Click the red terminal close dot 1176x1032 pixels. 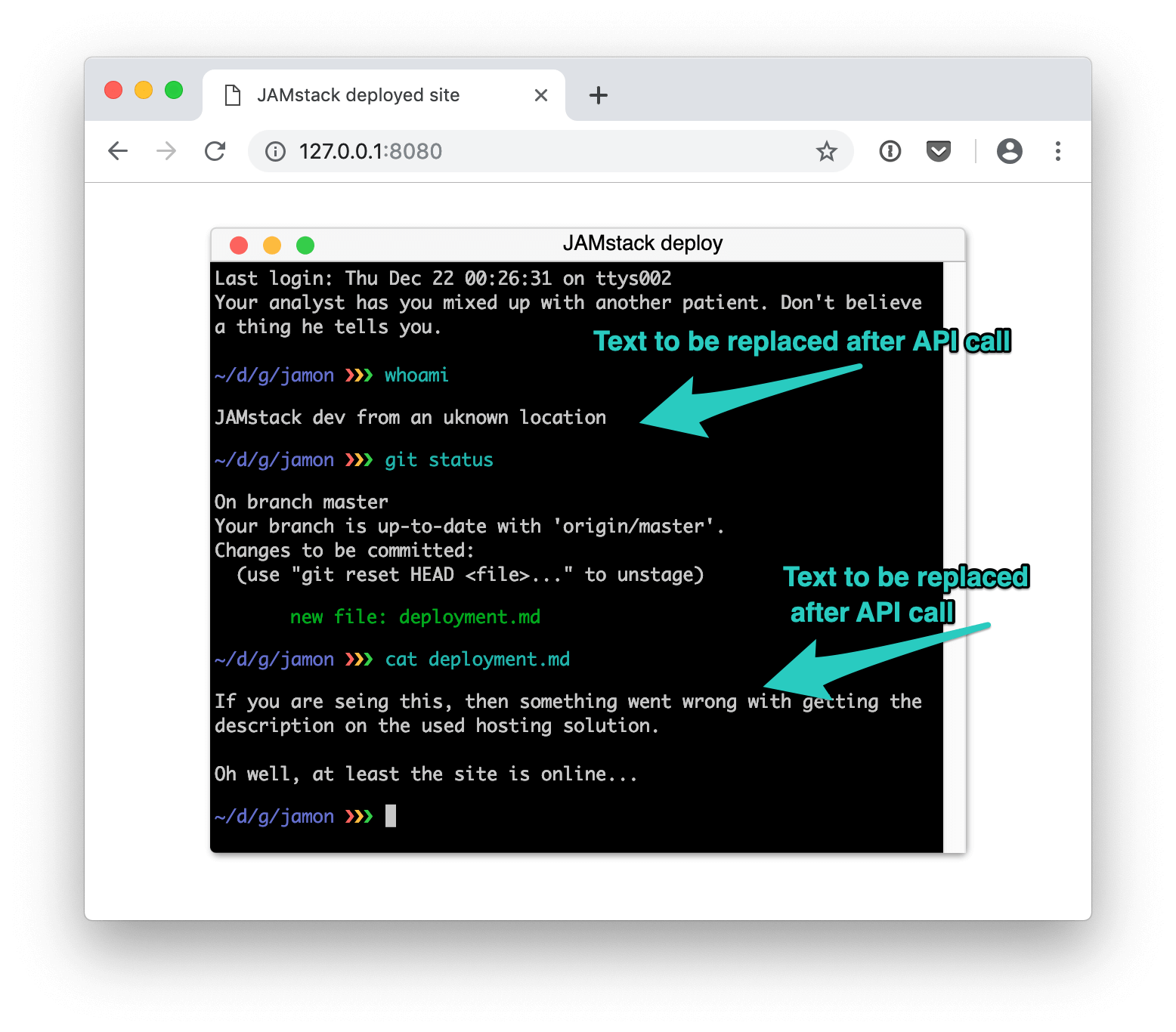(239, 246)
